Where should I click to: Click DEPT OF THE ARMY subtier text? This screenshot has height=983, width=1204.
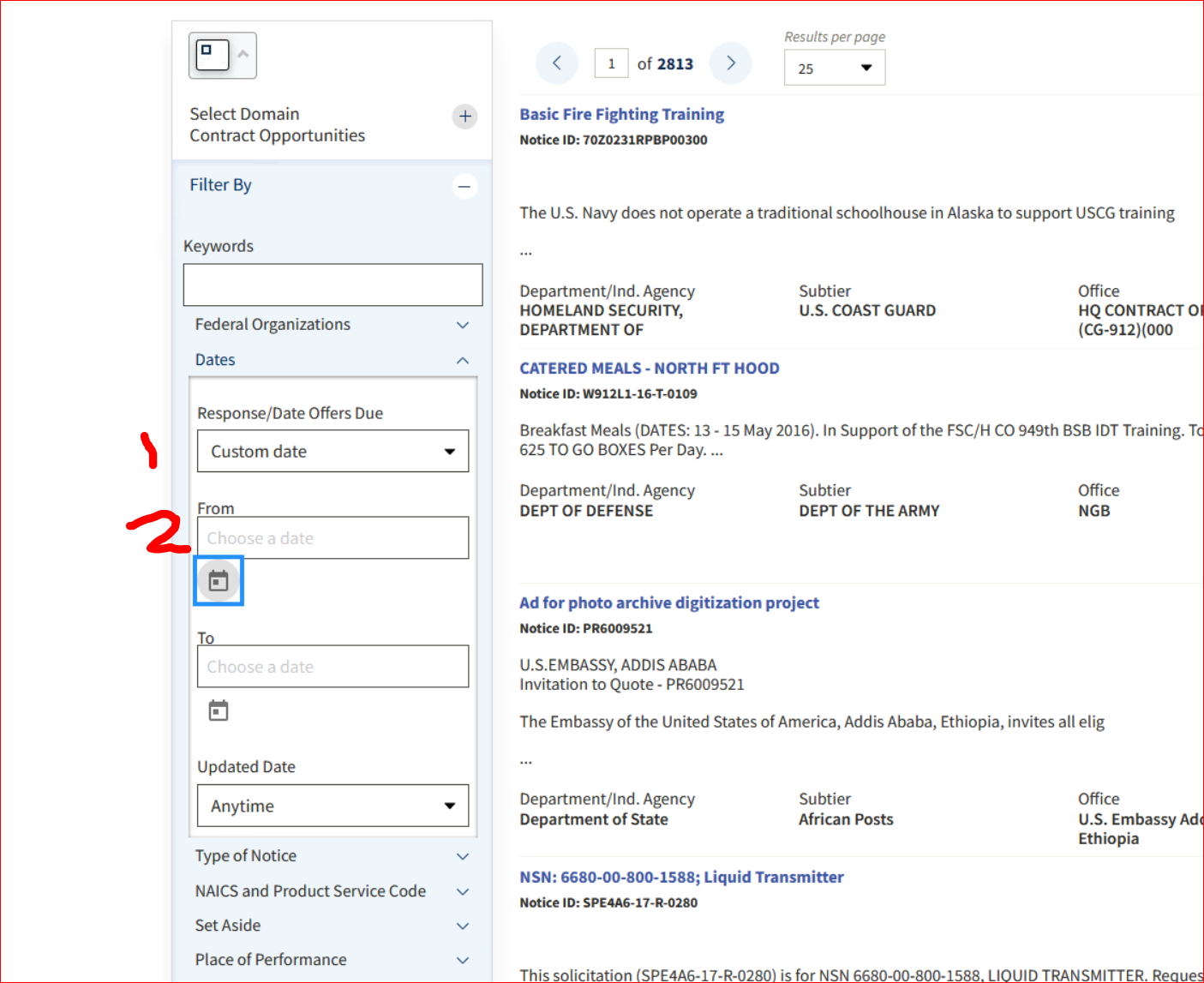869,511
